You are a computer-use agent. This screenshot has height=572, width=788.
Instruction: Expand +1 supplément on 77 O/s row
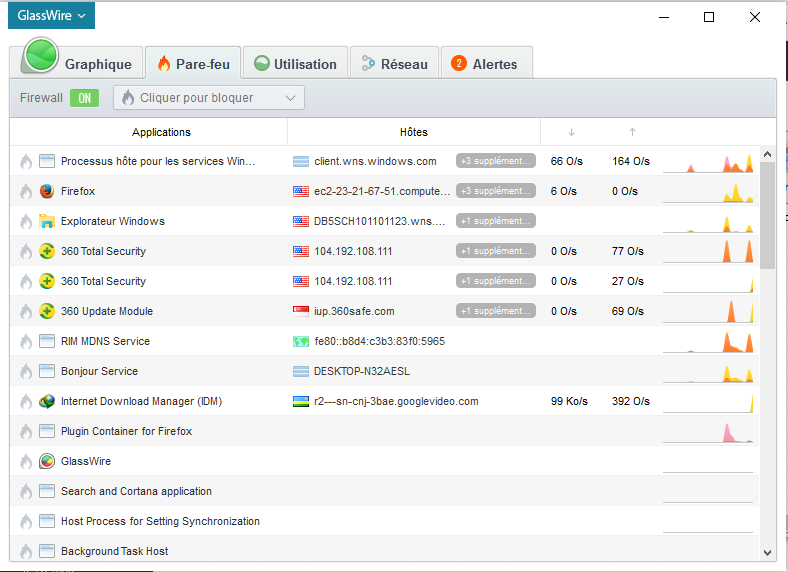[x=496, y=251]
